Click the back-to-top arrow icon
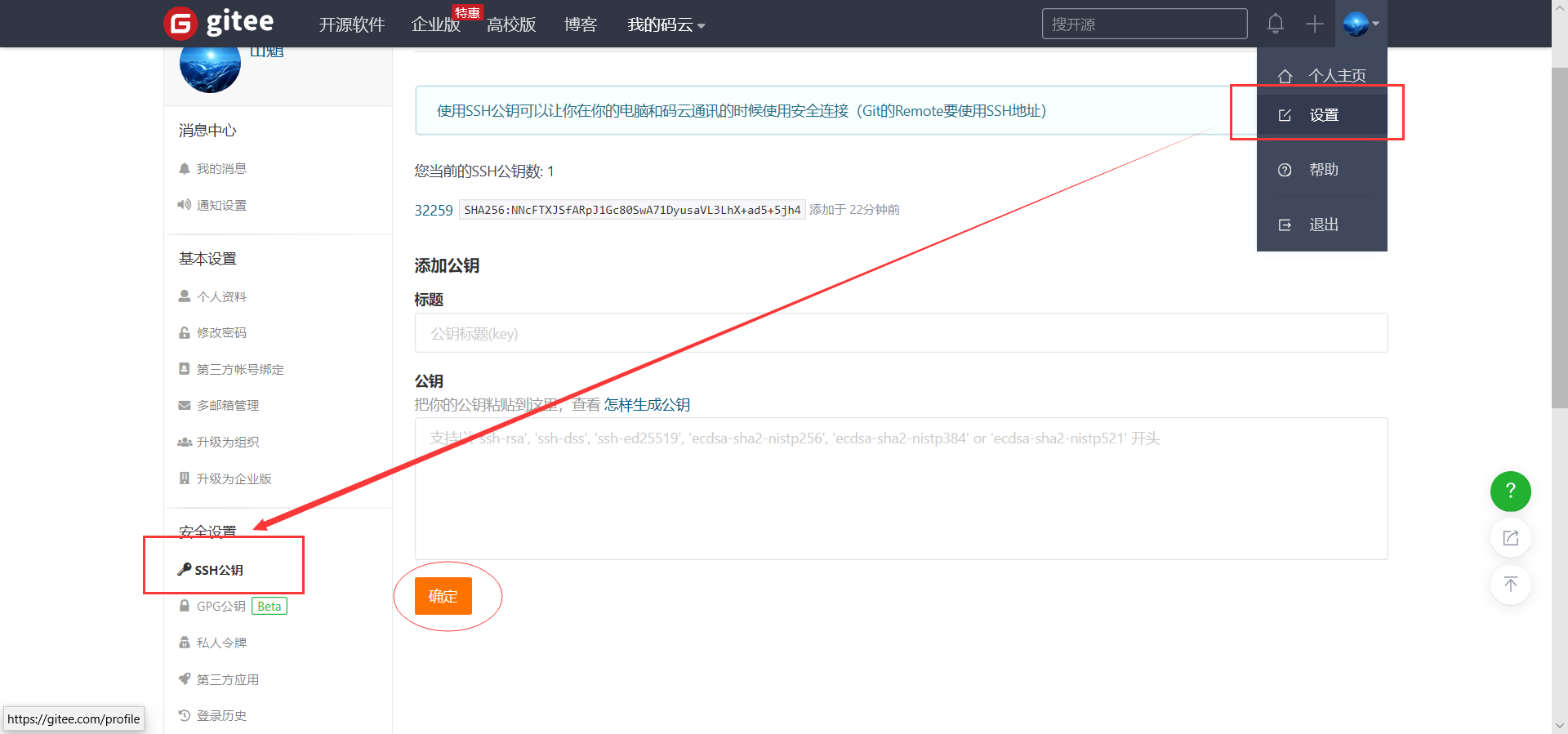This screenshot has height=734, width=1568. [1510, 585]
